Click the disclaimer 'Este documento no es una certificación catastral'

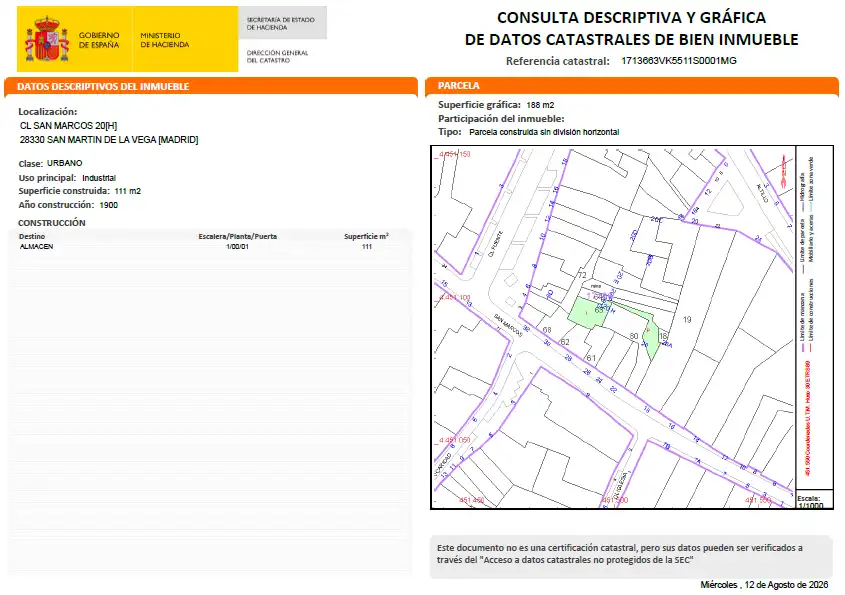click(620, 554)
